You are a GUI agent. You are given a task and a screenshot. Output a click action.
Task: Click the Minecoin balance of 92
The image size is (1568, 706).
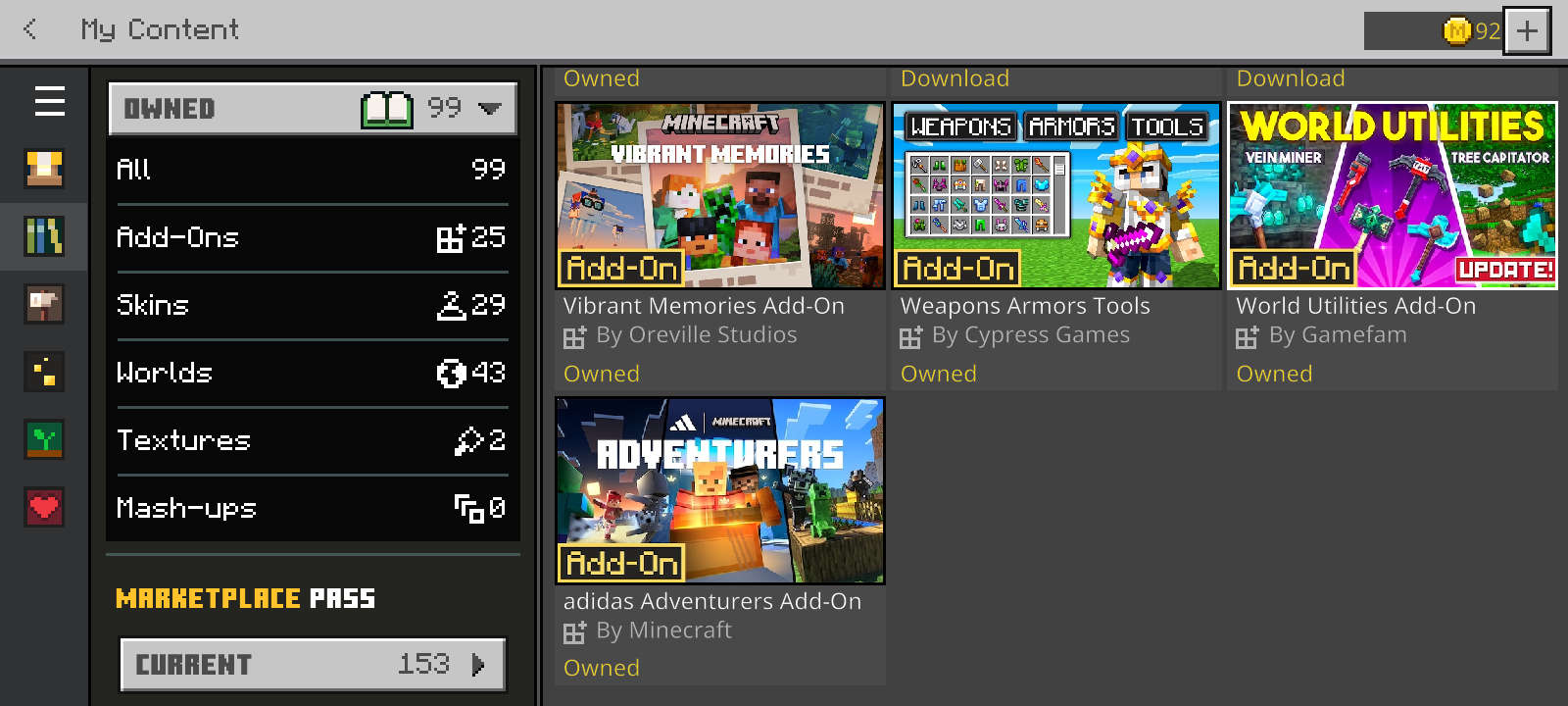[x=1488, y=31]
